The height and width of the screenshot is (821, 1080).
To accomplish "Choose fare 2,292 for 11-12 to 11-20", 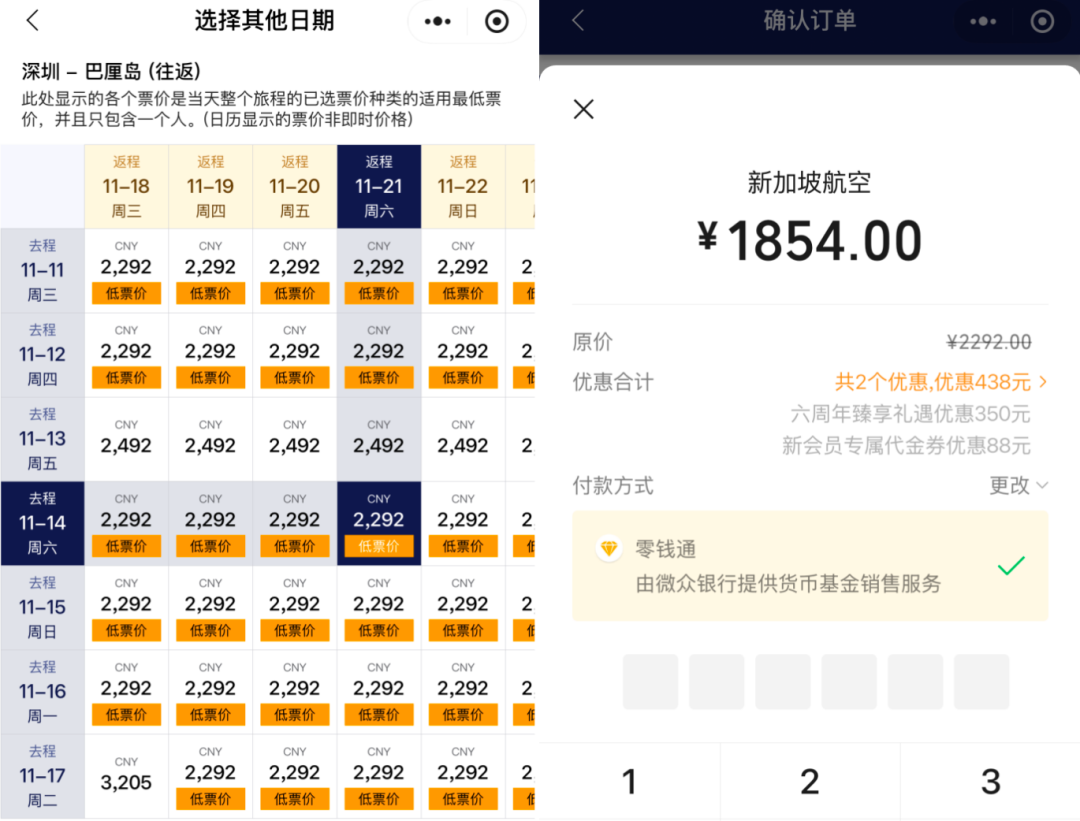I will 294,355.
